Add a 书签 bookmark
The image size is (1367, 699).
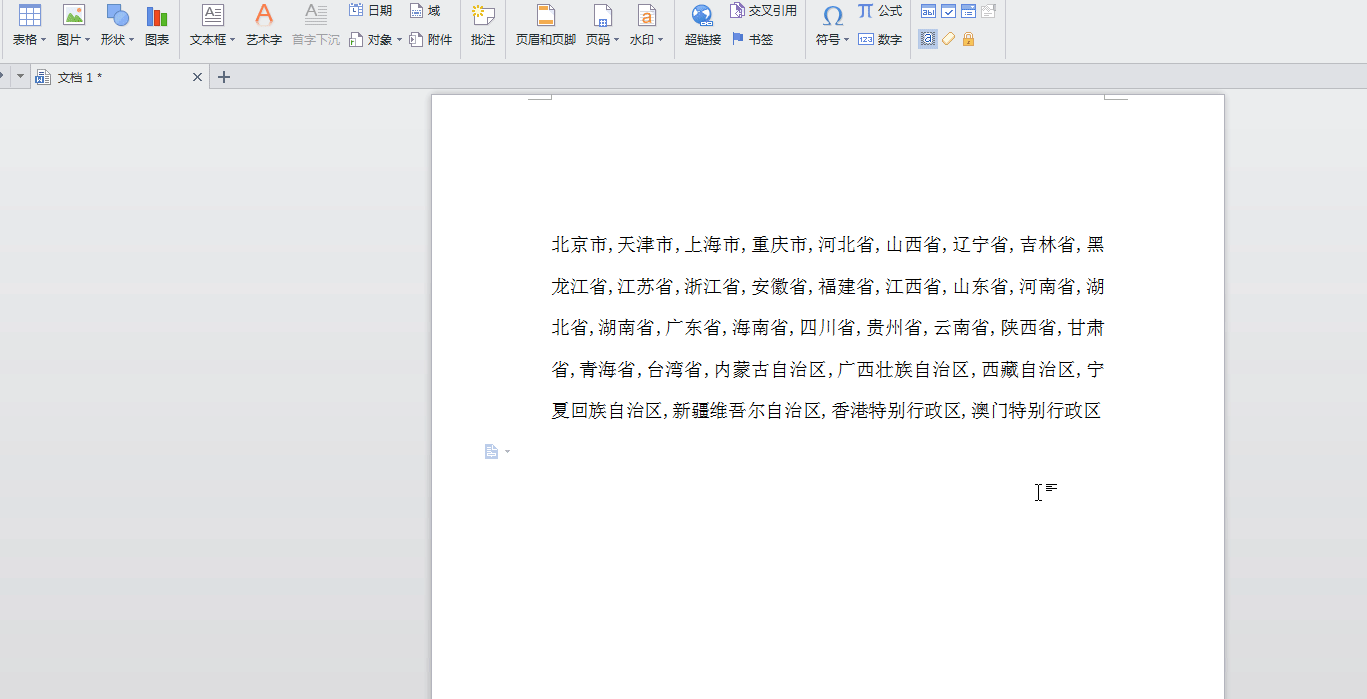(x=752, y=40)
